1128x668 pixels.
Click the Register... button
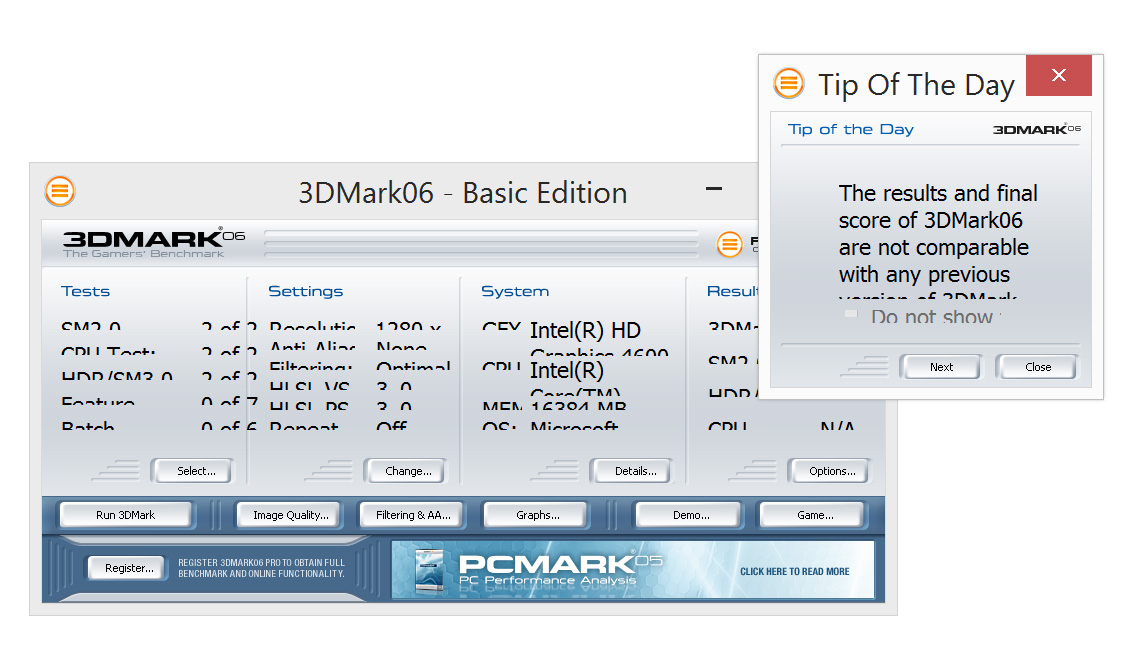127,568
